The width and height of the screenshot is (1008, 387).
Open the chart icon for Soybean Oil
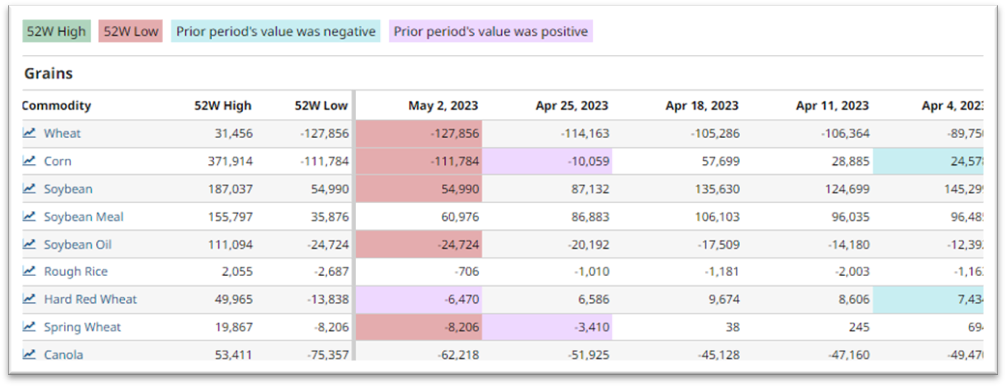(x=29, y=244)
